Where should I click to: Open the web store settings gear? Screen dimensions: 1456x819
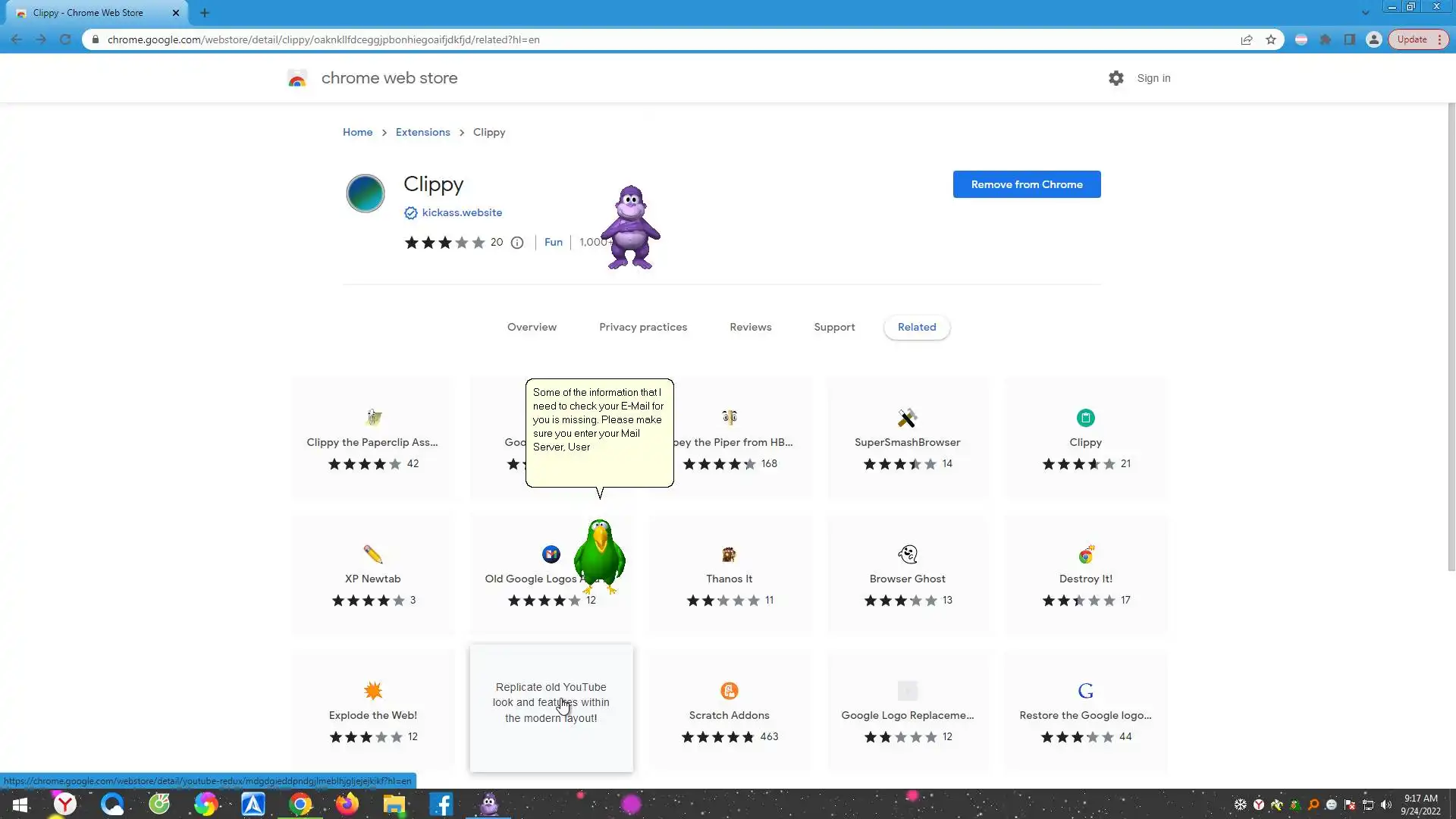pos(1116,78)
